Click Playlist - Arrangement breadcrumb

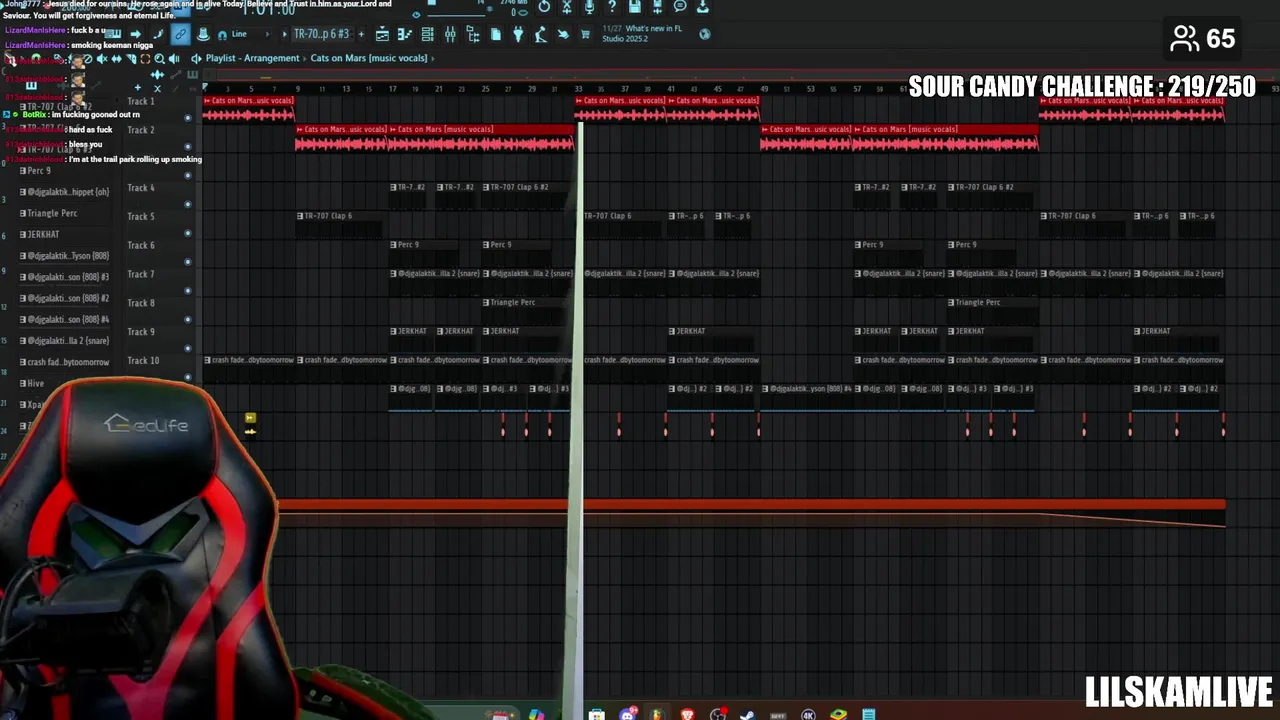pos(252,58)
